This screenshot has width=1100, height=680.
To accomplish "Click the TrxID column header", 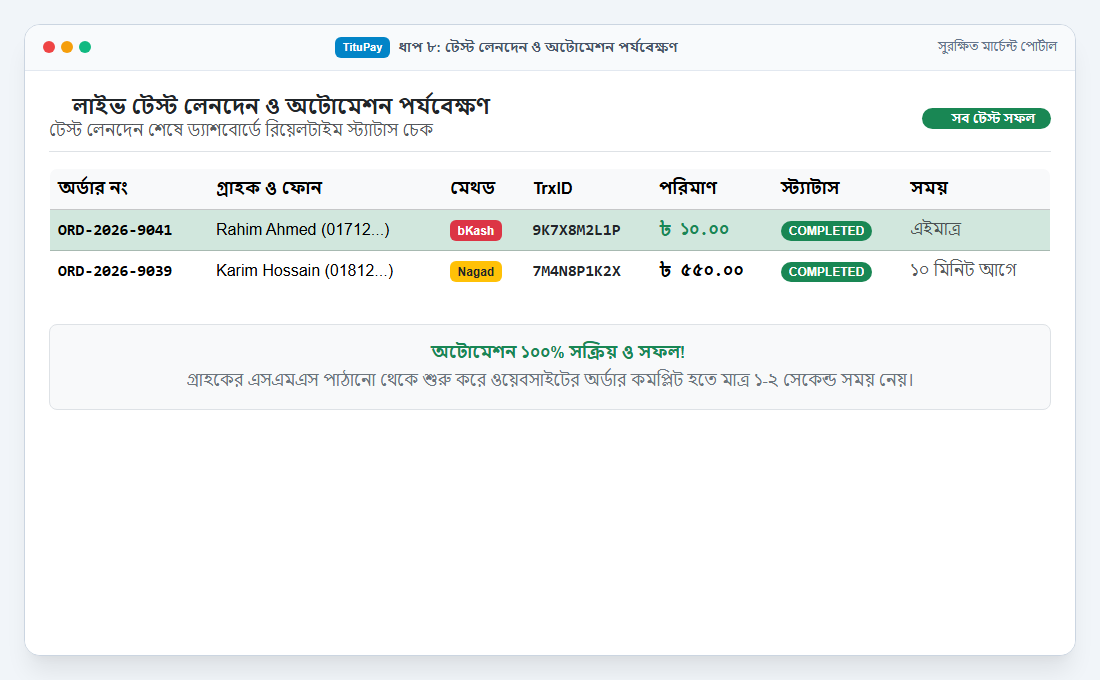I will (553, 188).
